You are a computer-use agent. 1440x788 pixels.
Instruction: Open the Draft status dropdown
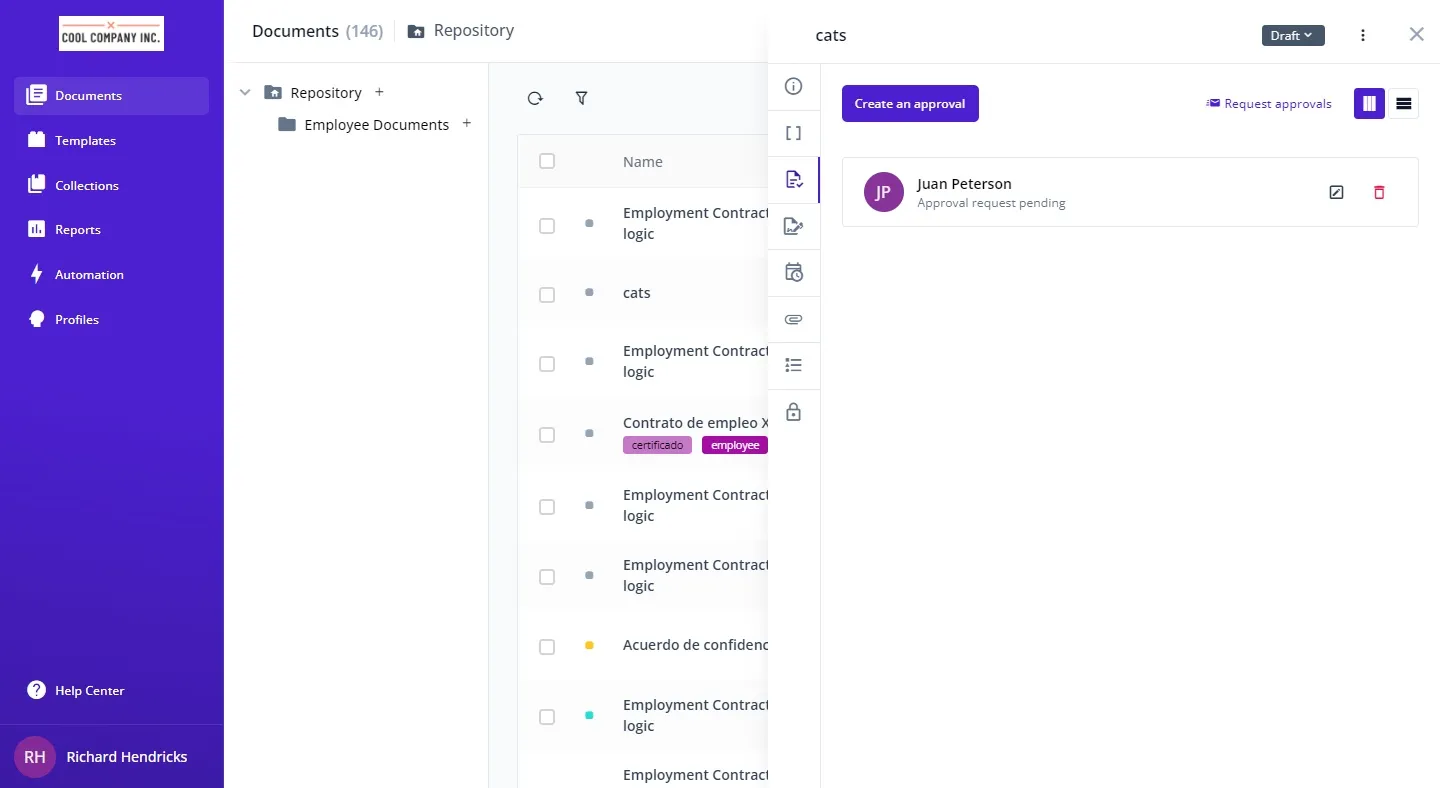1292,36
